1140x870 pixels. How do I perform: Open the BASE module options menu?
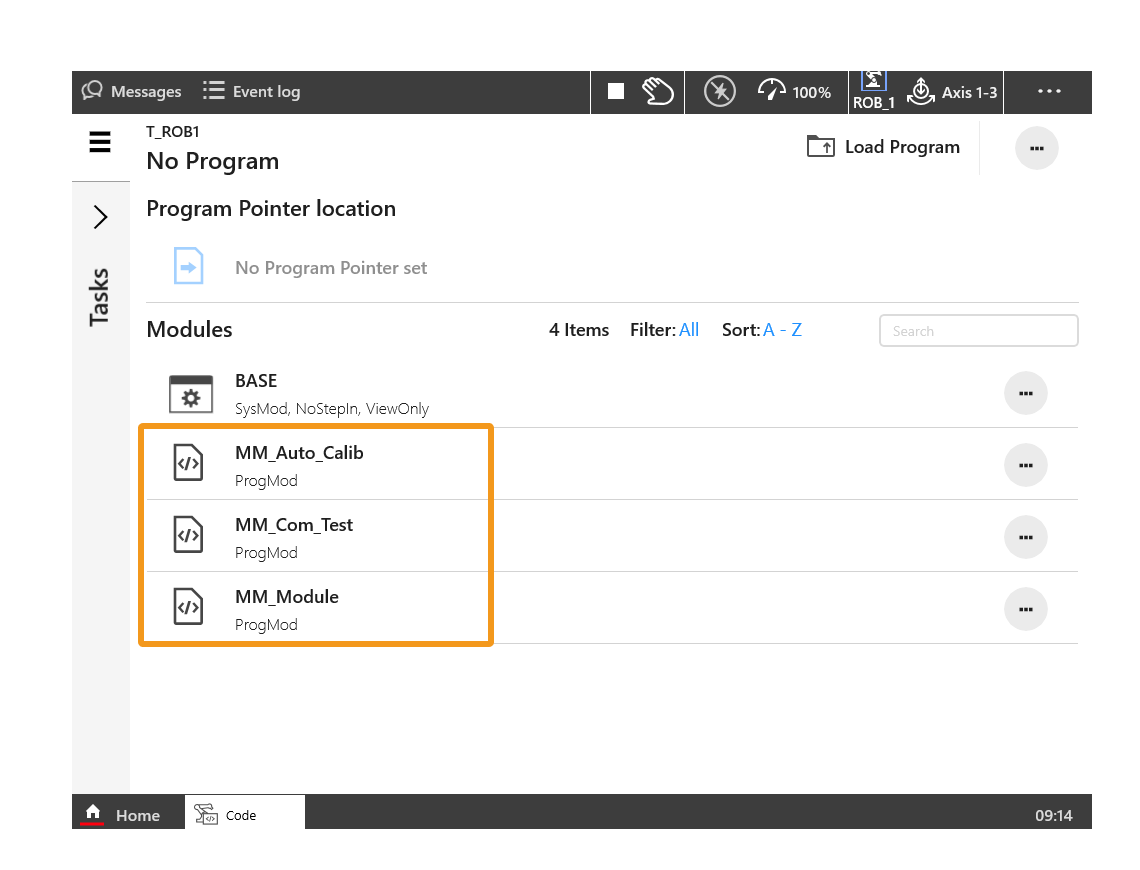1025,394
